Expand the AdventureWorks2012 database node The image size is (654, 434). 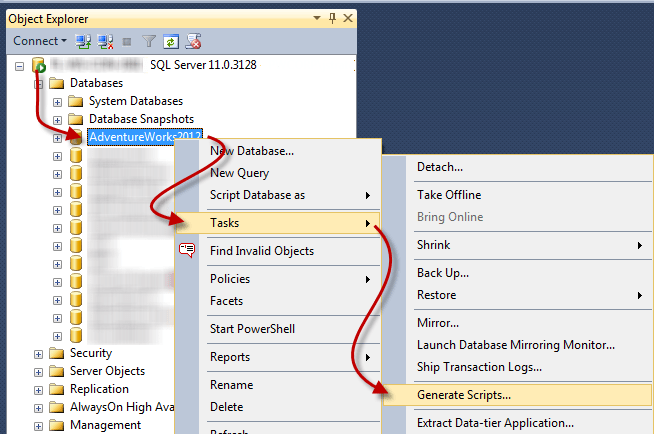click(57, 138)
